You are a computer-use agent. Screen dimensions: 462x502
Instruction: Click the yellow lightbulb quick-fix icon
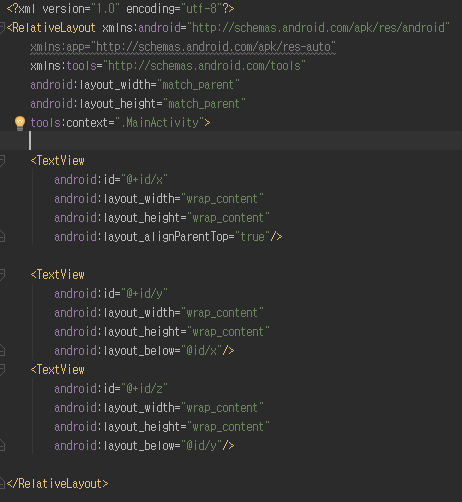pyautogui.click(x=20, y=123)
